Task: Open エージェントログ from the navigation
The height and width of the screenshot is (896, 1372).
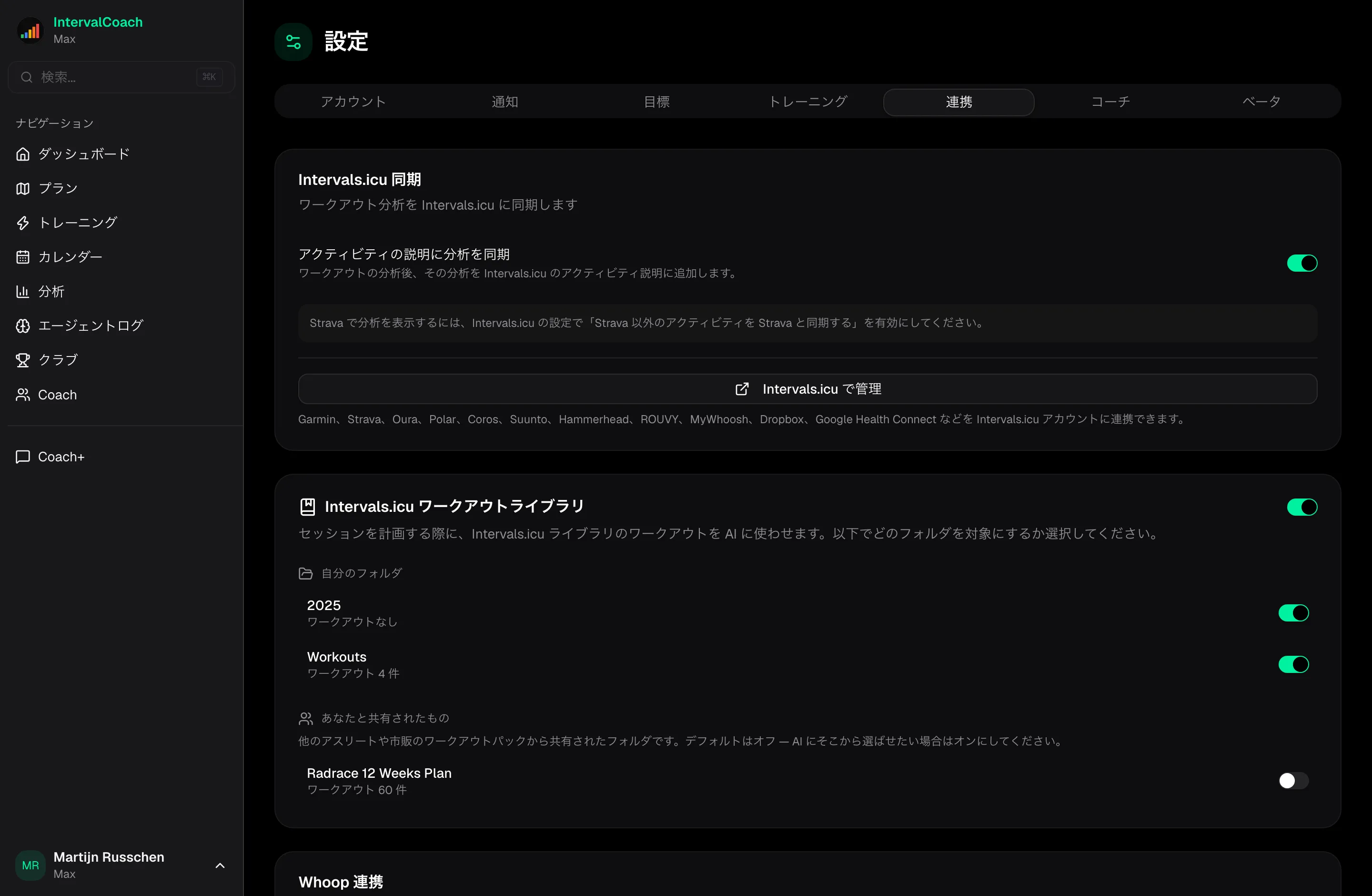Action: tap(121, 326)
